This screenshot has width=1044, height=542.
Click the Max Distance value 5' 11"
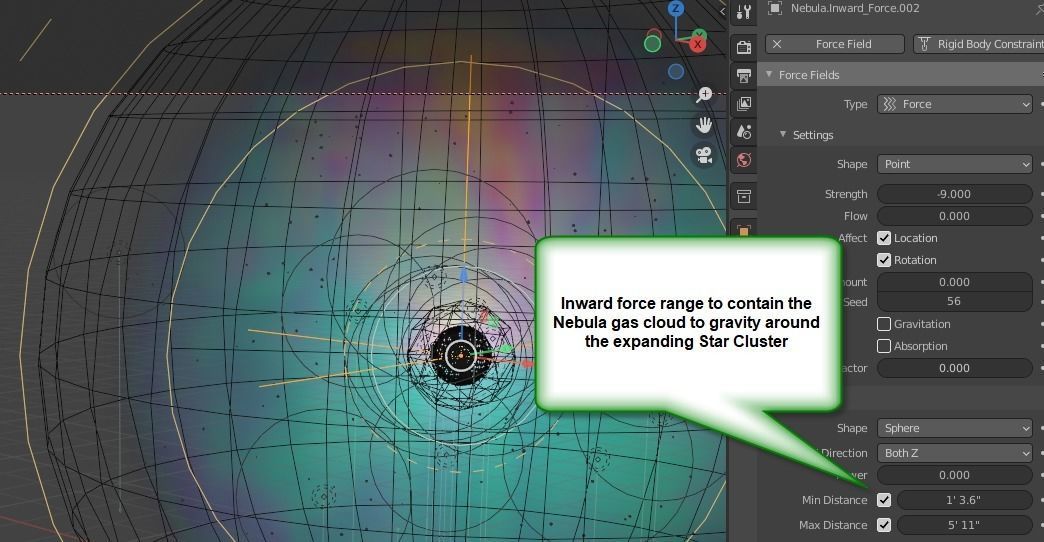click(964, 525)
